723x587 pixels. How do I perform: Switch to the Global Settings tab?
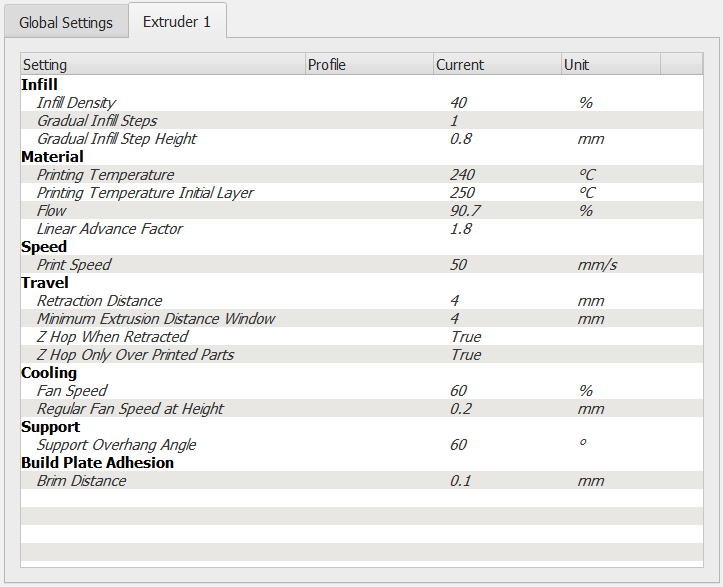click(x=66, y=22)
